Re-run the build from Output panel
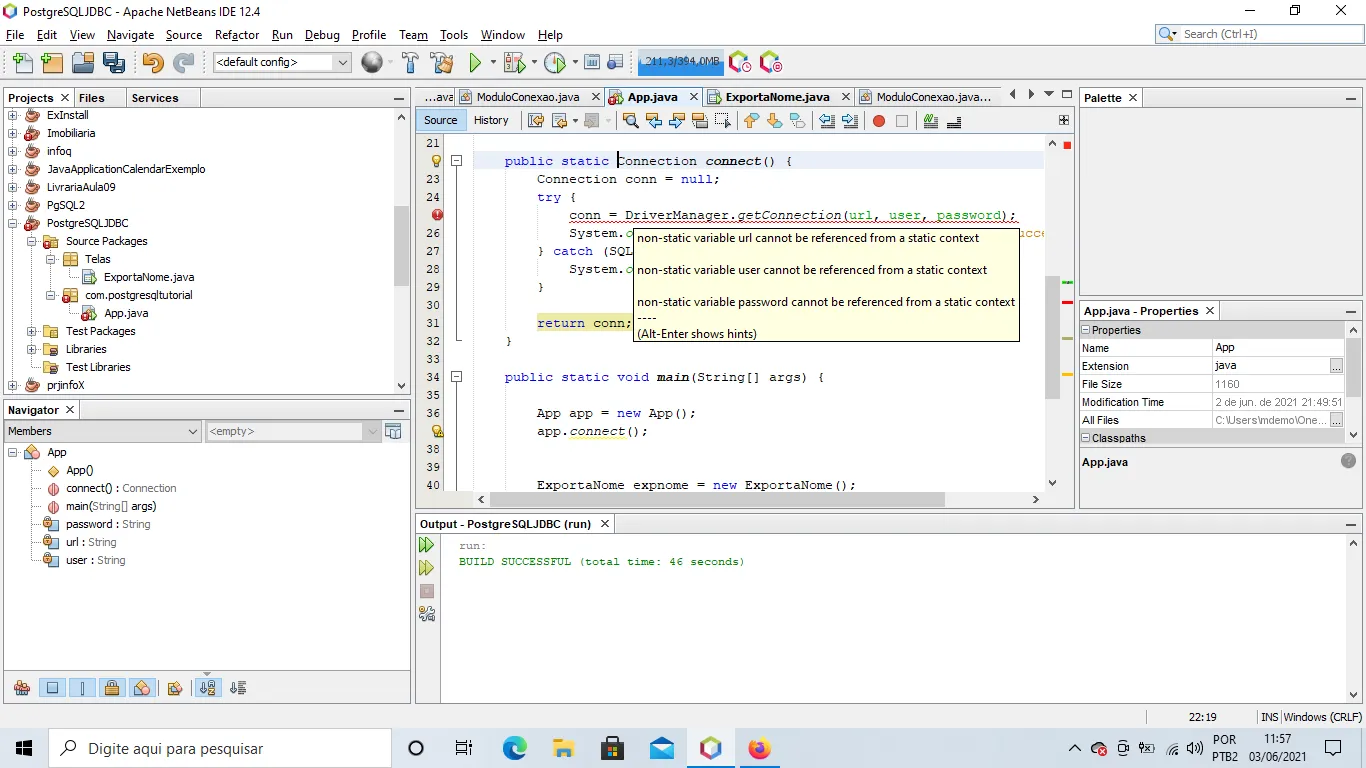 pos(427,545)
